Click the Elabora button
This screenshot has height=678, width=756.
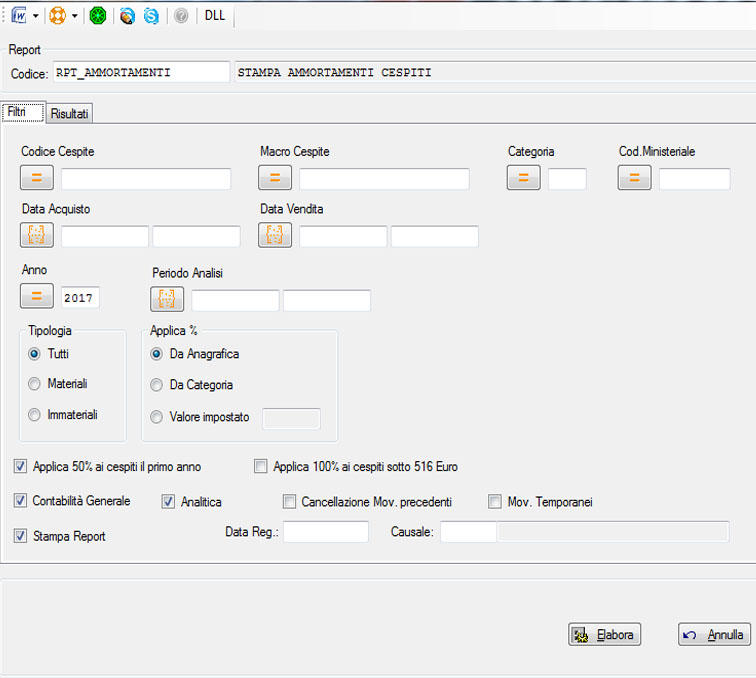605,635
